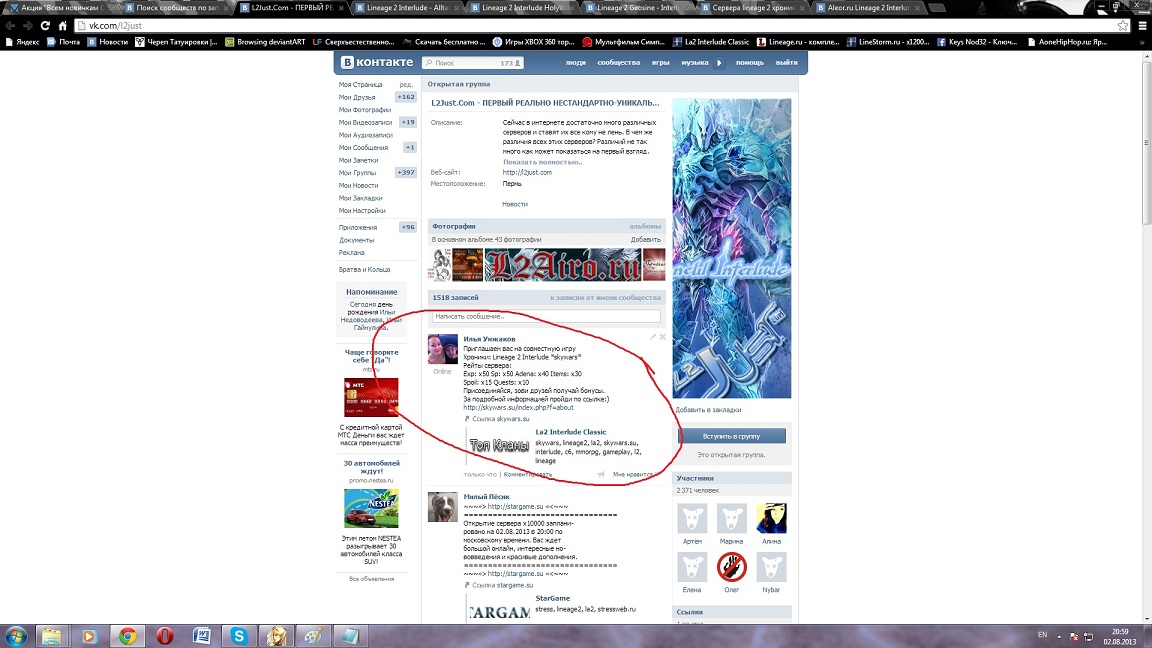The height and width of the screenshot is (648, 1152).
Task: Open музыка in the VK header menu
Action: tap(694, 62)
